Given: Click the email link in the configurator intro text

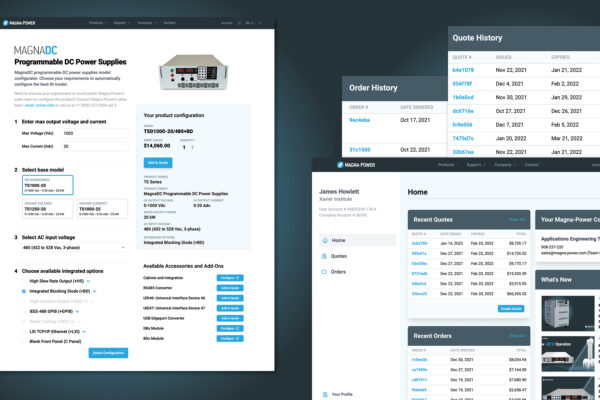Looking at the screenshot, I should point(29,105).
